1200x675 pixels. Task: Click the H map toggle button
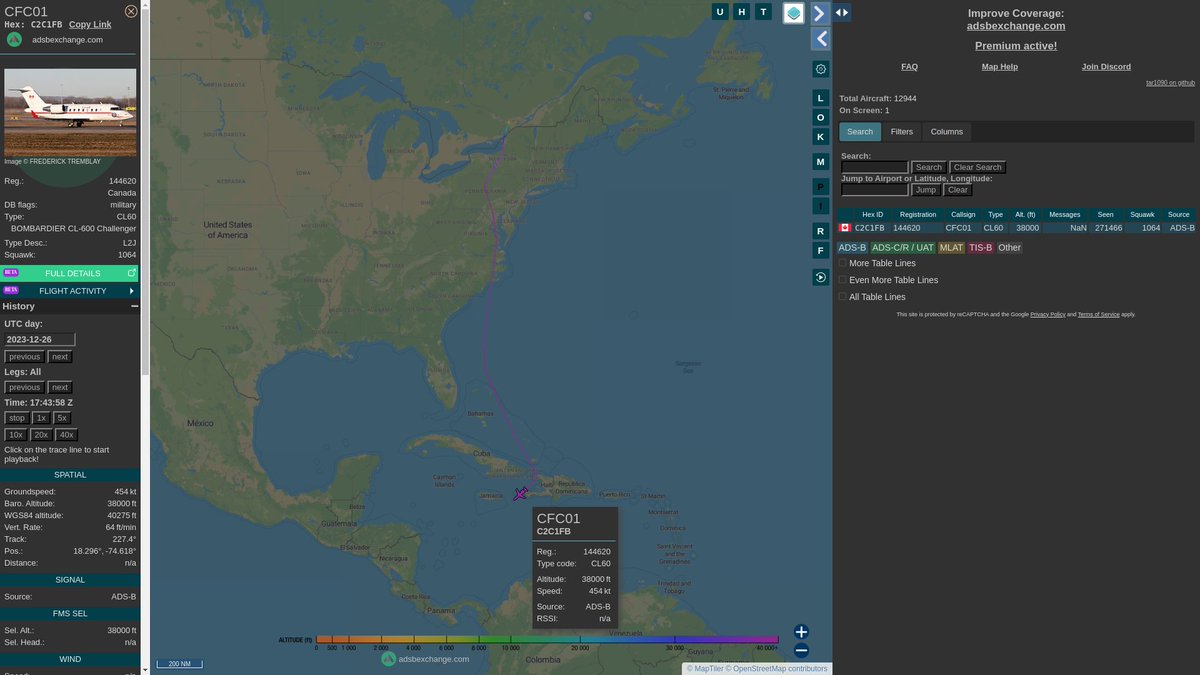tap(742, 12)
